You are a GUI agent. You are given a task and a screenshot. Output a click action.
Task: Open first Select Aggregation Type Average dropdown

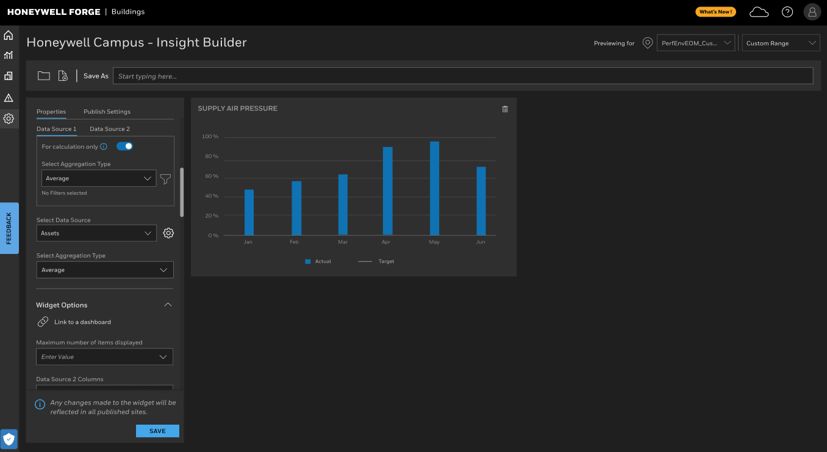pyautogui.click(x=99, y=178)
